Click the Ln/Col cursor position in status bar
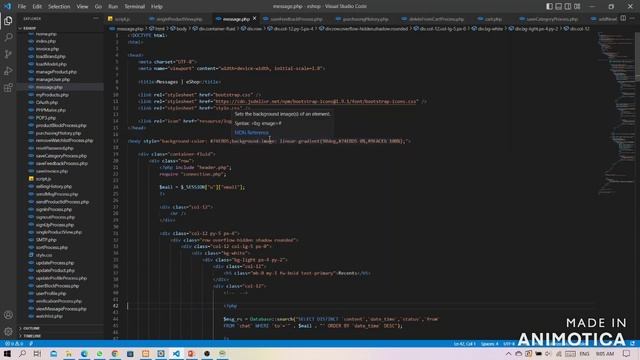Image resolution: width=640 pixels, height=360 pixels. (464, 344)
